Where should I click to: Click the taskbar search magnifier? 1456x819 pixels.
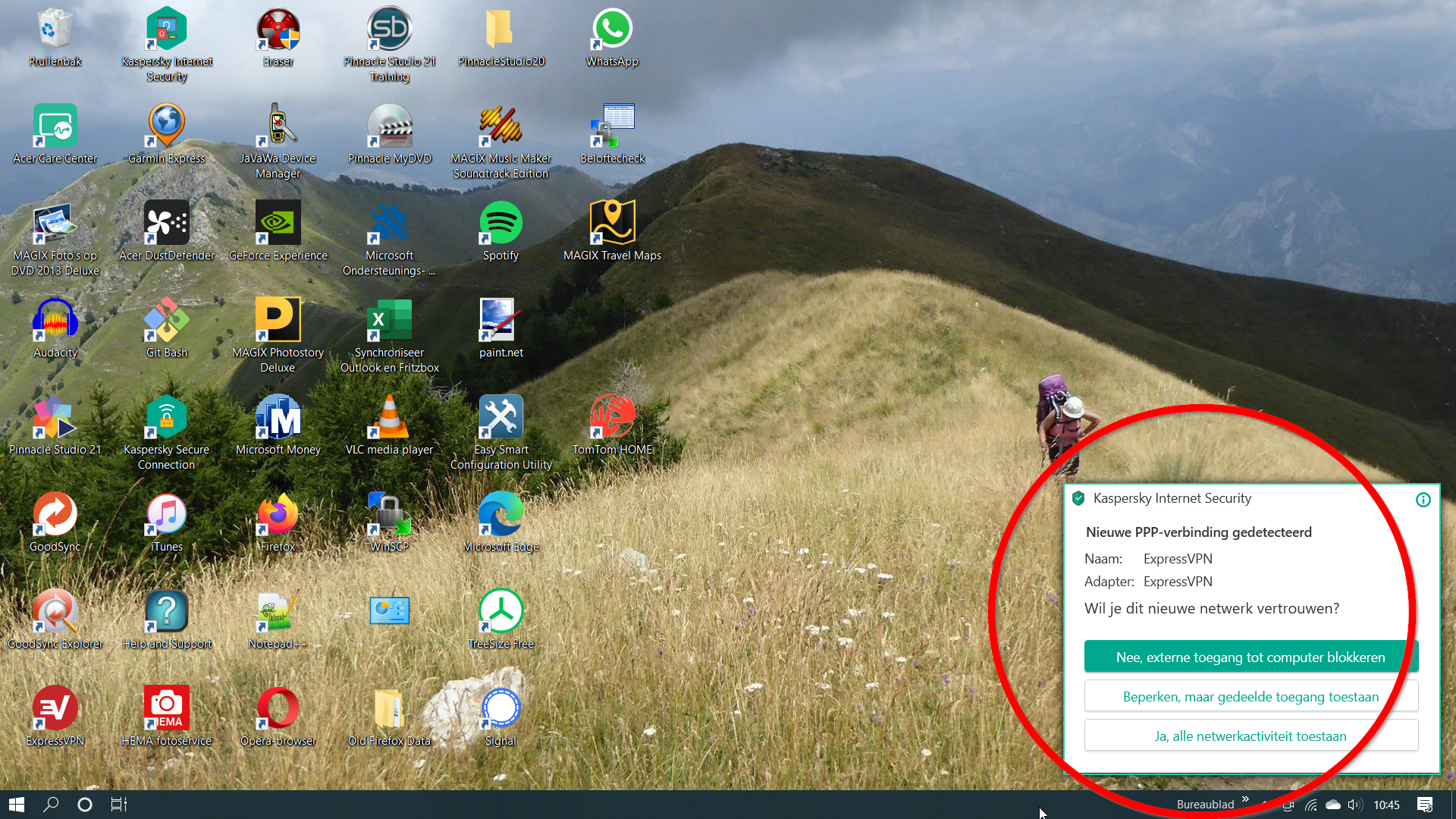[x=51, y=805]
